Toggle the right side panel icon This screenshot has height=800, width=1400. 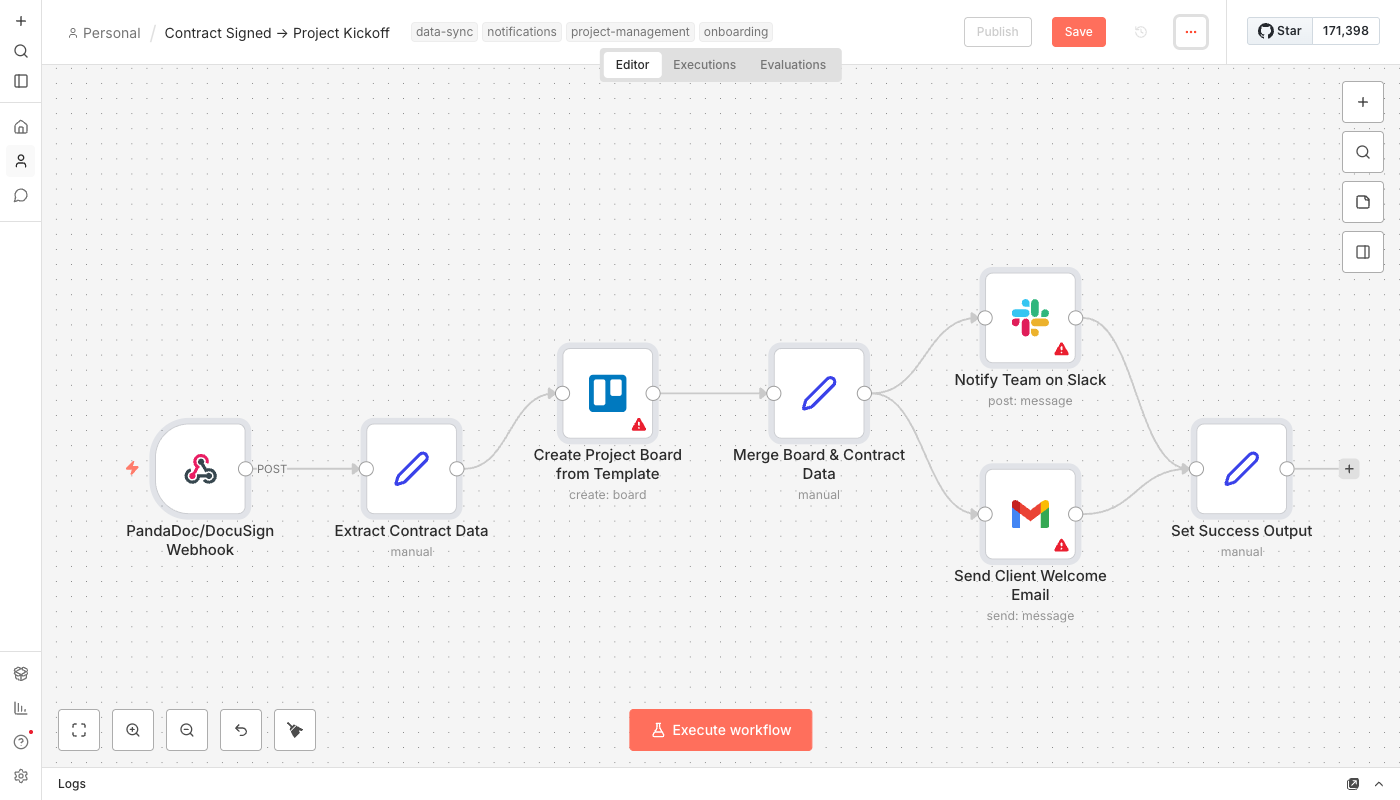pyautogui.click(x=1362, y=252)
